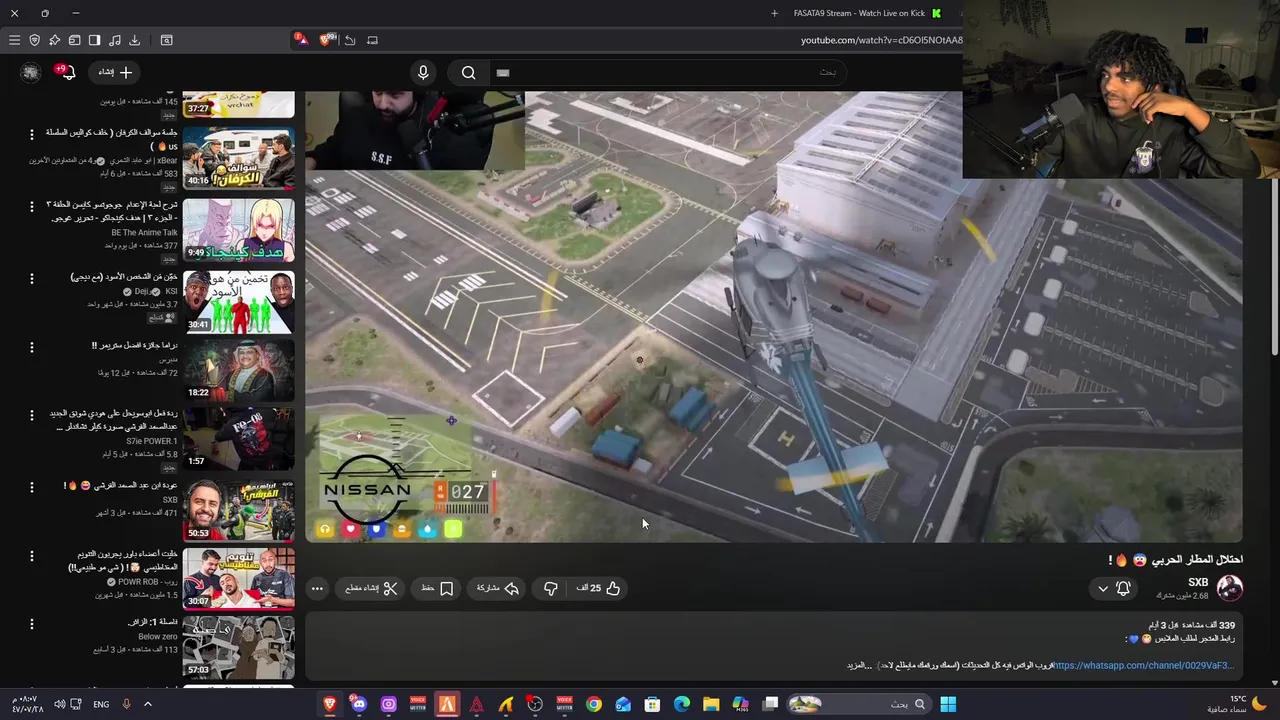Viewport: 1280px width, 720px height.
Task: Open options menu for Below zero video
Action: [31, 624]
